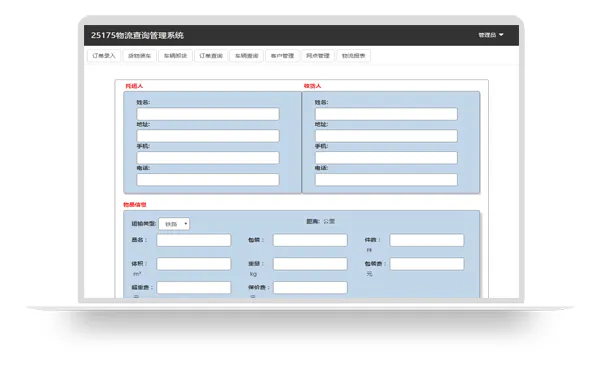The image size is (600, 367).
Task: Select the 件数 quantity input box
Action: click(x=427, y=240)
